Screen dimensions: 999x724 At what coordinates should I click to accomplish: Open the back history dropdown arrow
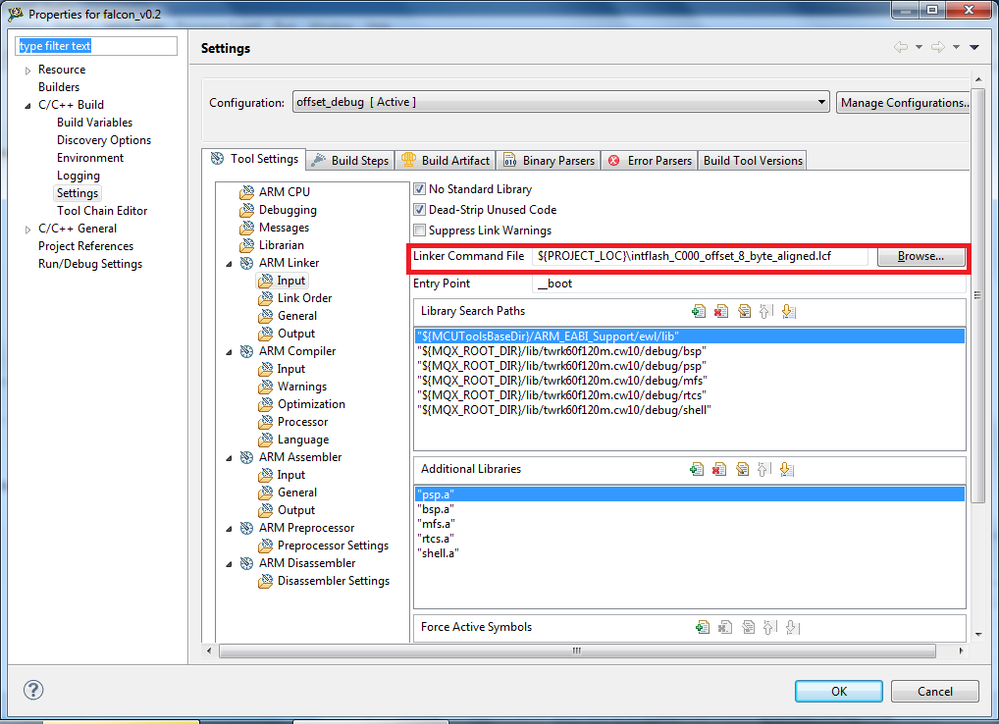coord(919,47)
